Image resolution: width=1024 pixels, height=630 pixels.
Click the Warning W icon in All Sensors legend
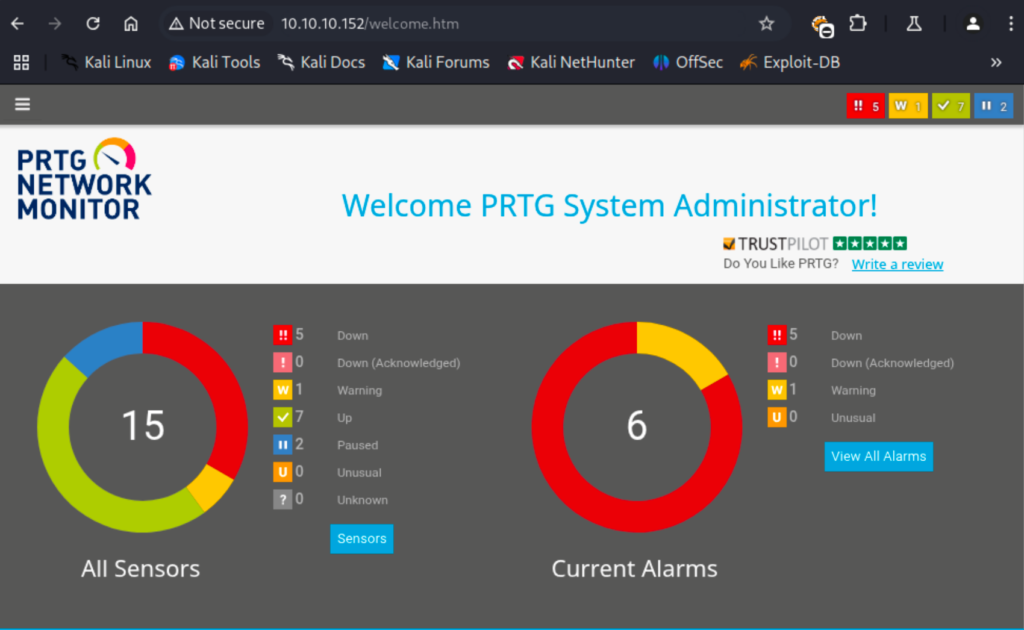point(282,390)
